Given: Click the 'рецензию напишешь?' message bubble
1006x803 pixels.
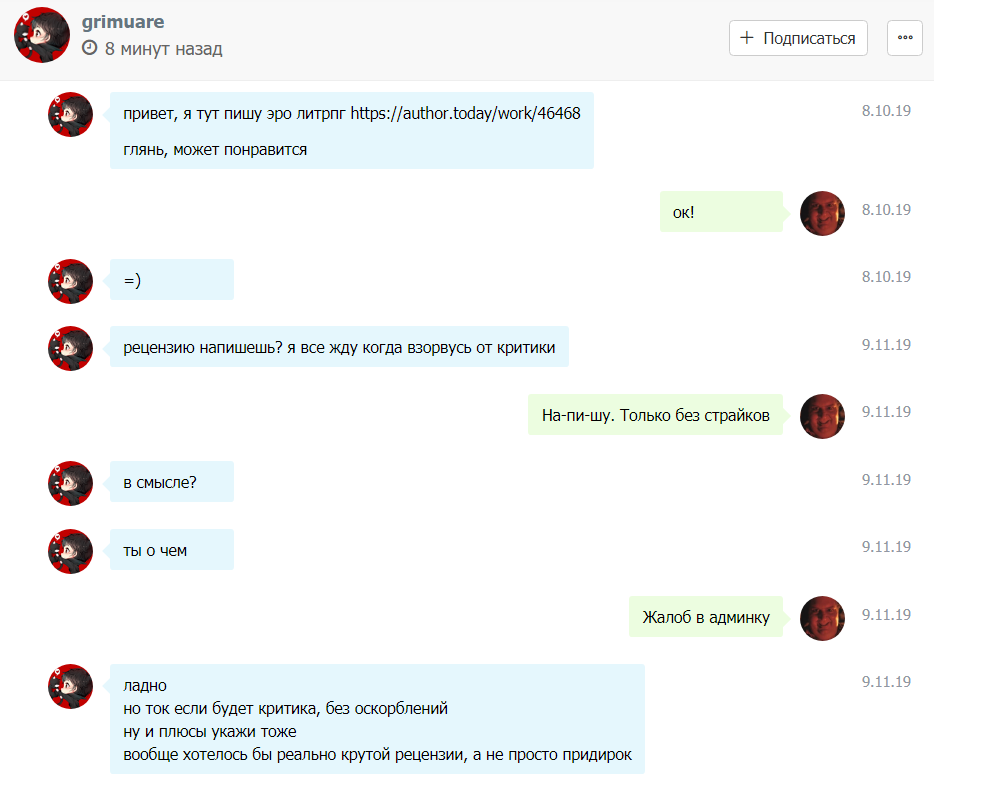Looking at the screenshot, I should click(x=339, y=347).
